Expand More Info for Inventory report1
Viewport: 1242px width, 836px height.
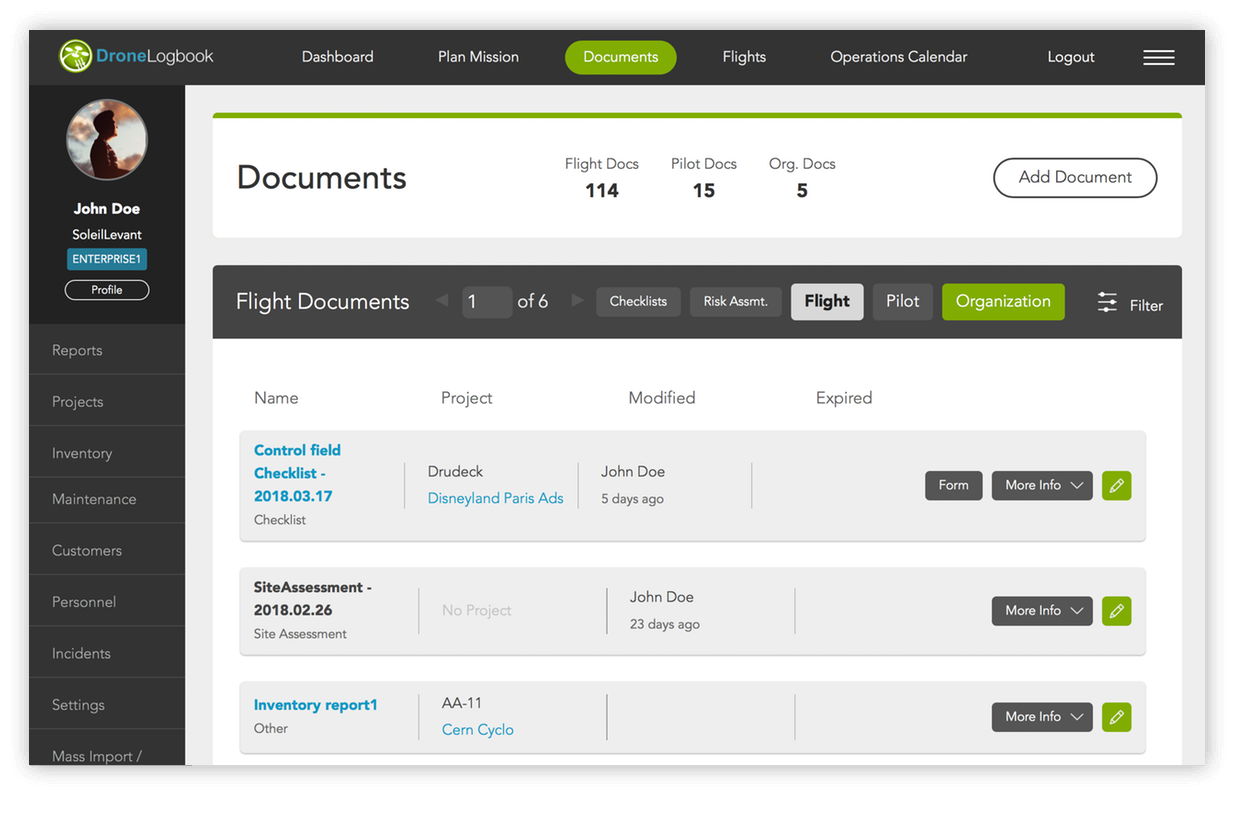click(1041, 717)
